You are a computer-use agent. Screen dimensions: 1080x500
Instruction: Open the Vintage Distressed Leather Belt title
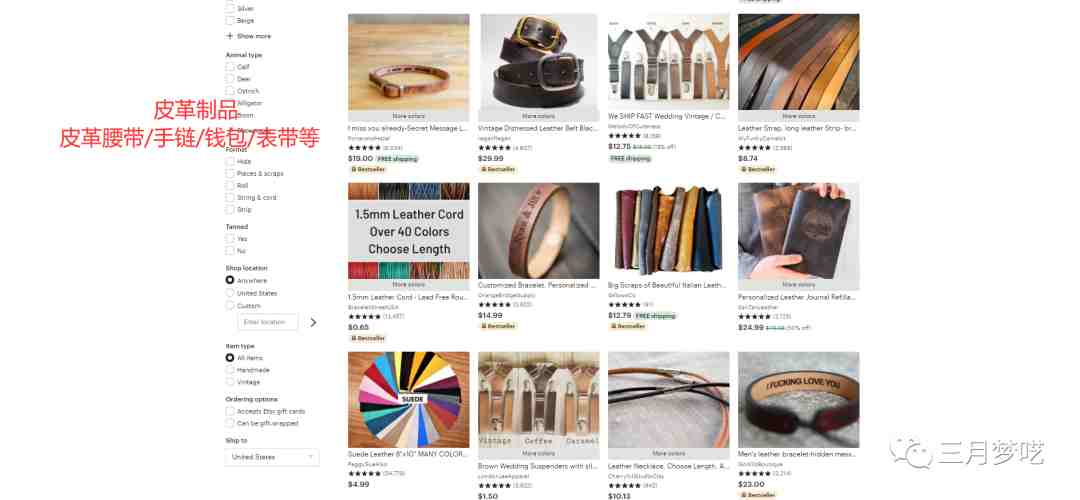click(538, 128)
